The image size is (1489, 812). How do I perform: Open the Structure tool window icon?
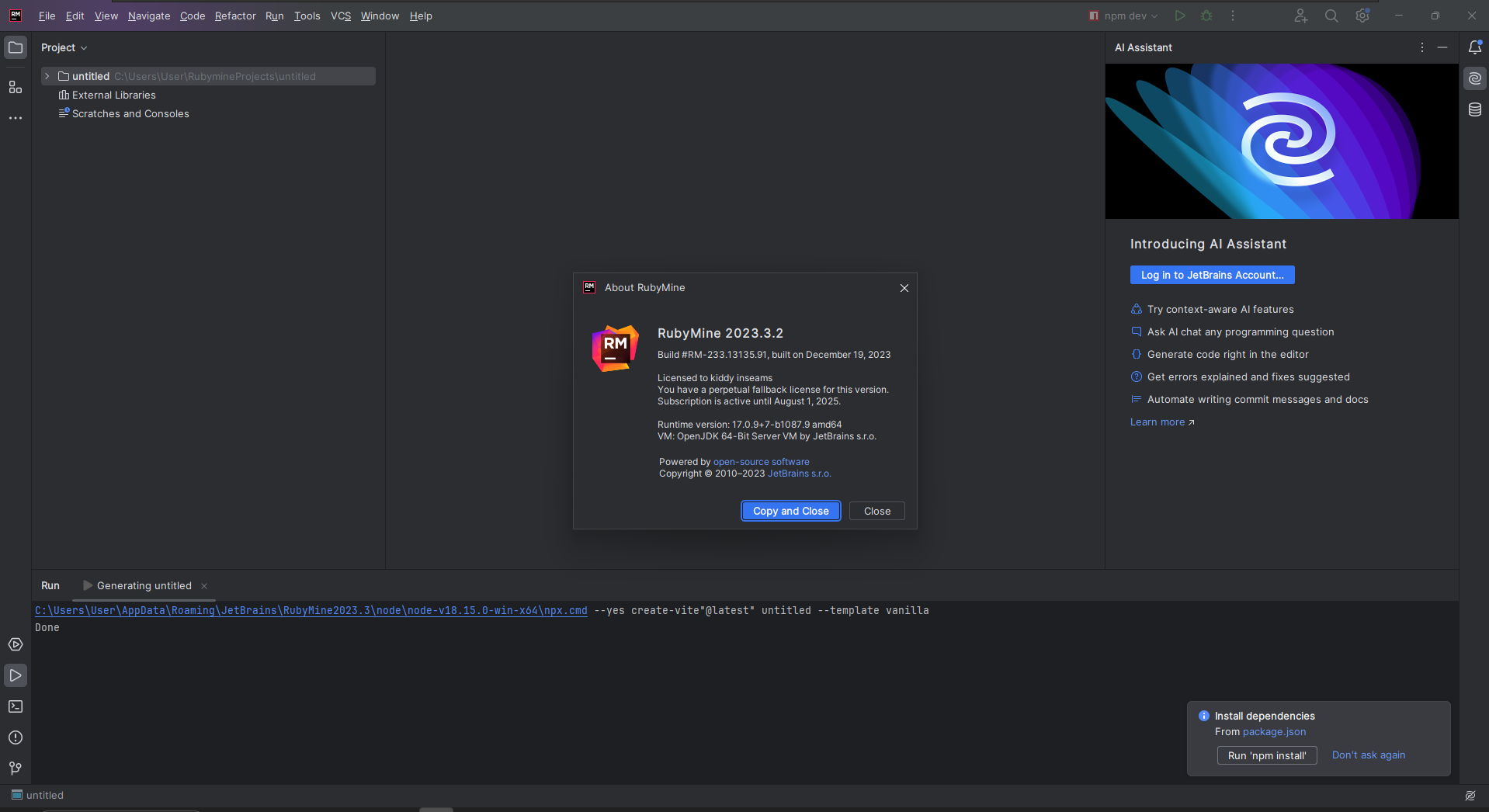coord(16,87)
